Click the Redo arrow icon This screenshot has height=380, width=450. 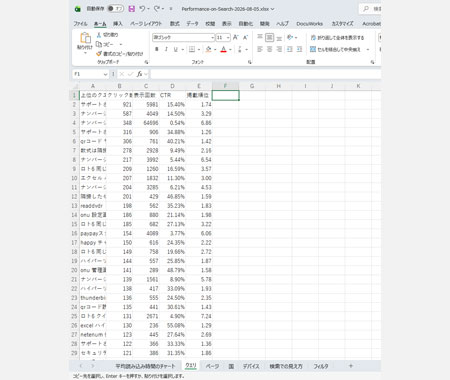156,9
